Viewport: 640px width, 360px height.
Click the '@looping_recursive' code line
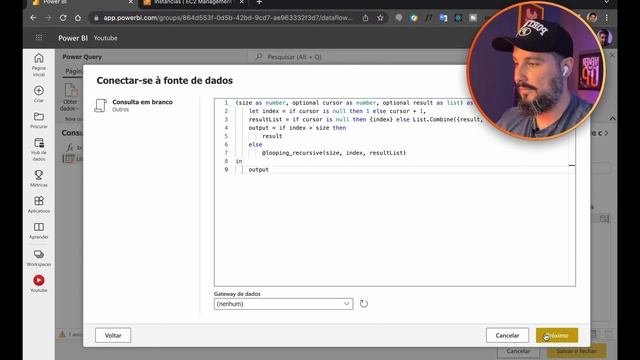click(334, 153)
